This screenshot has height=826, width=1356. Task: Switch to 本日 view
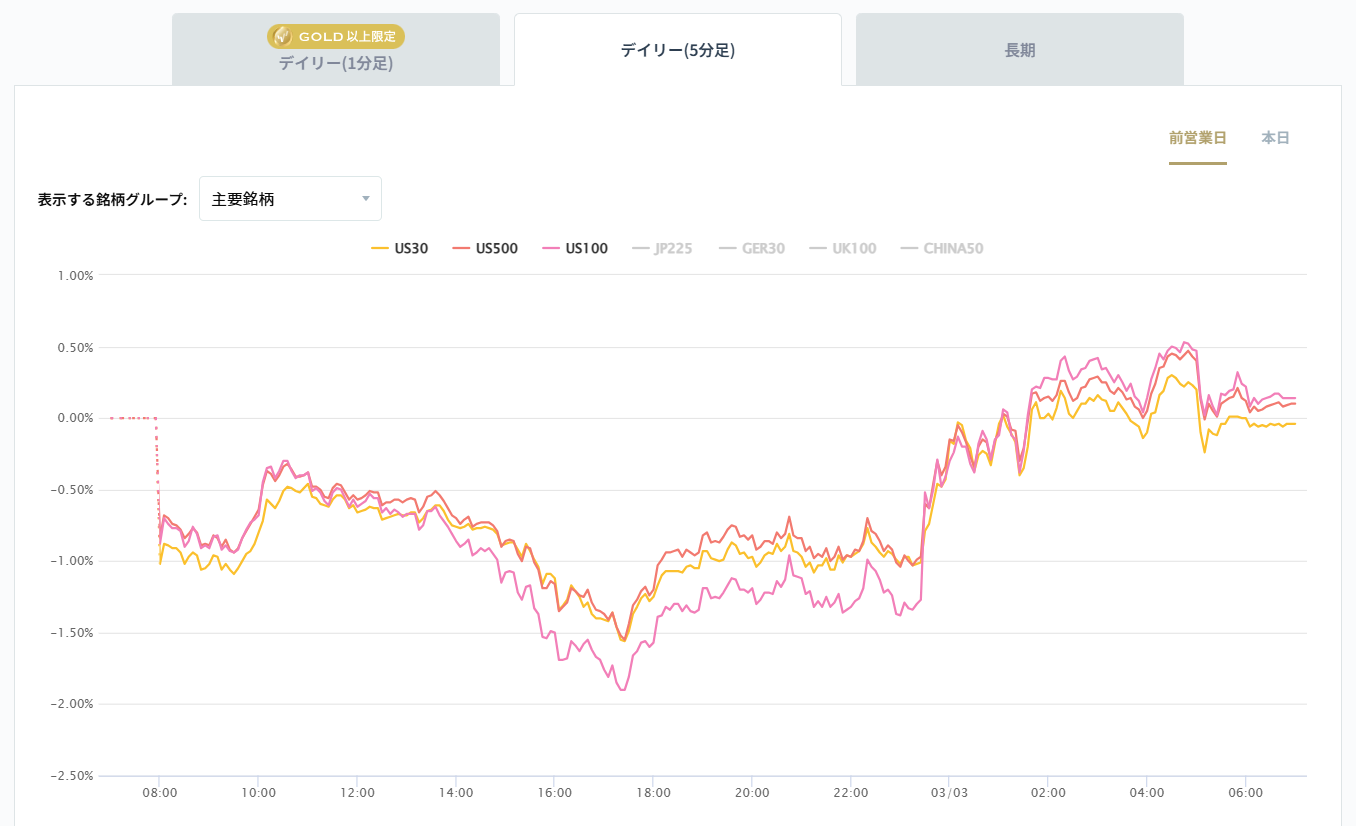coord(1275,138)
